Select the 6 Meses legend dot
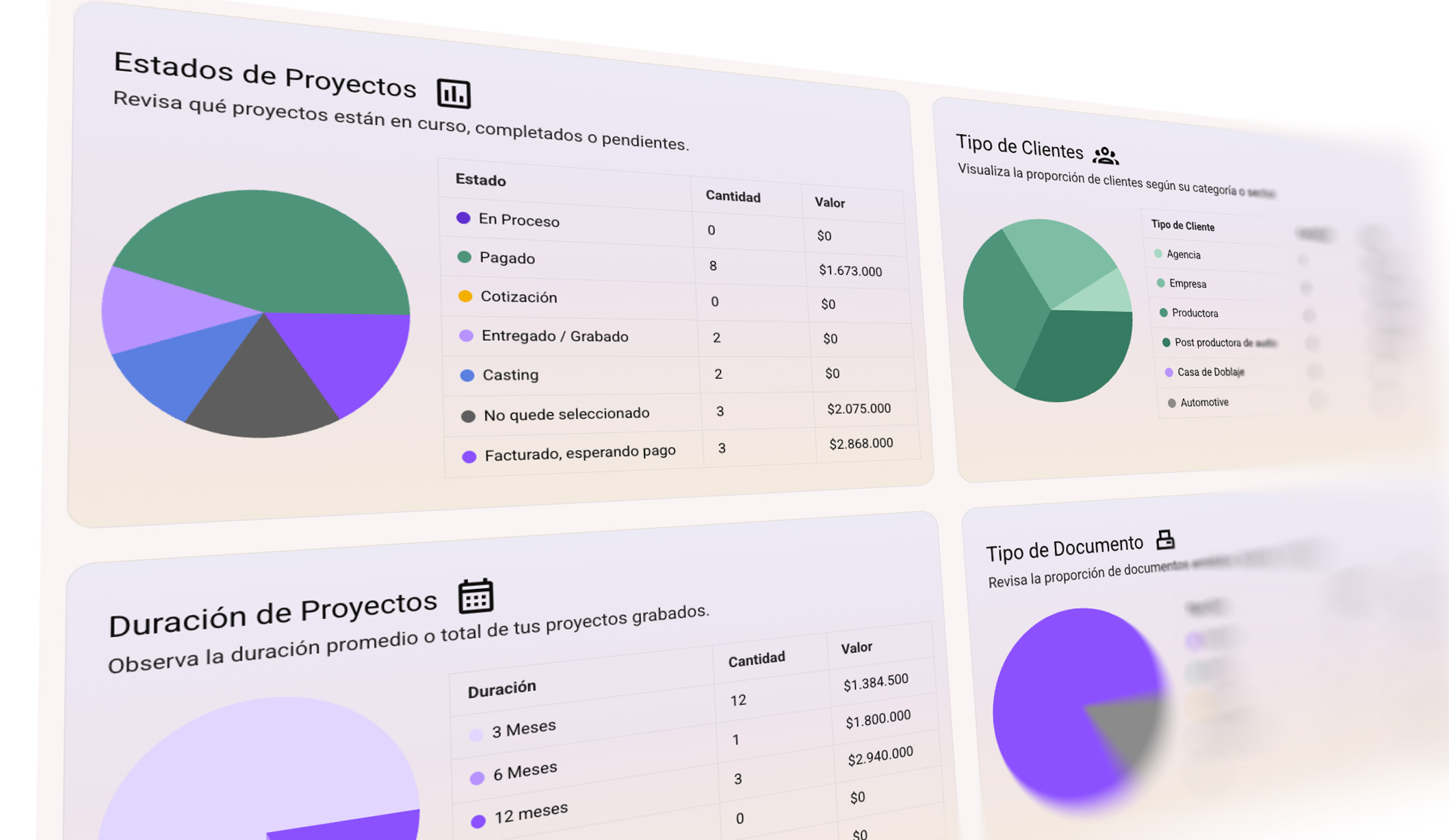This screenshot has width=1449, height=840. coord(477,778)
